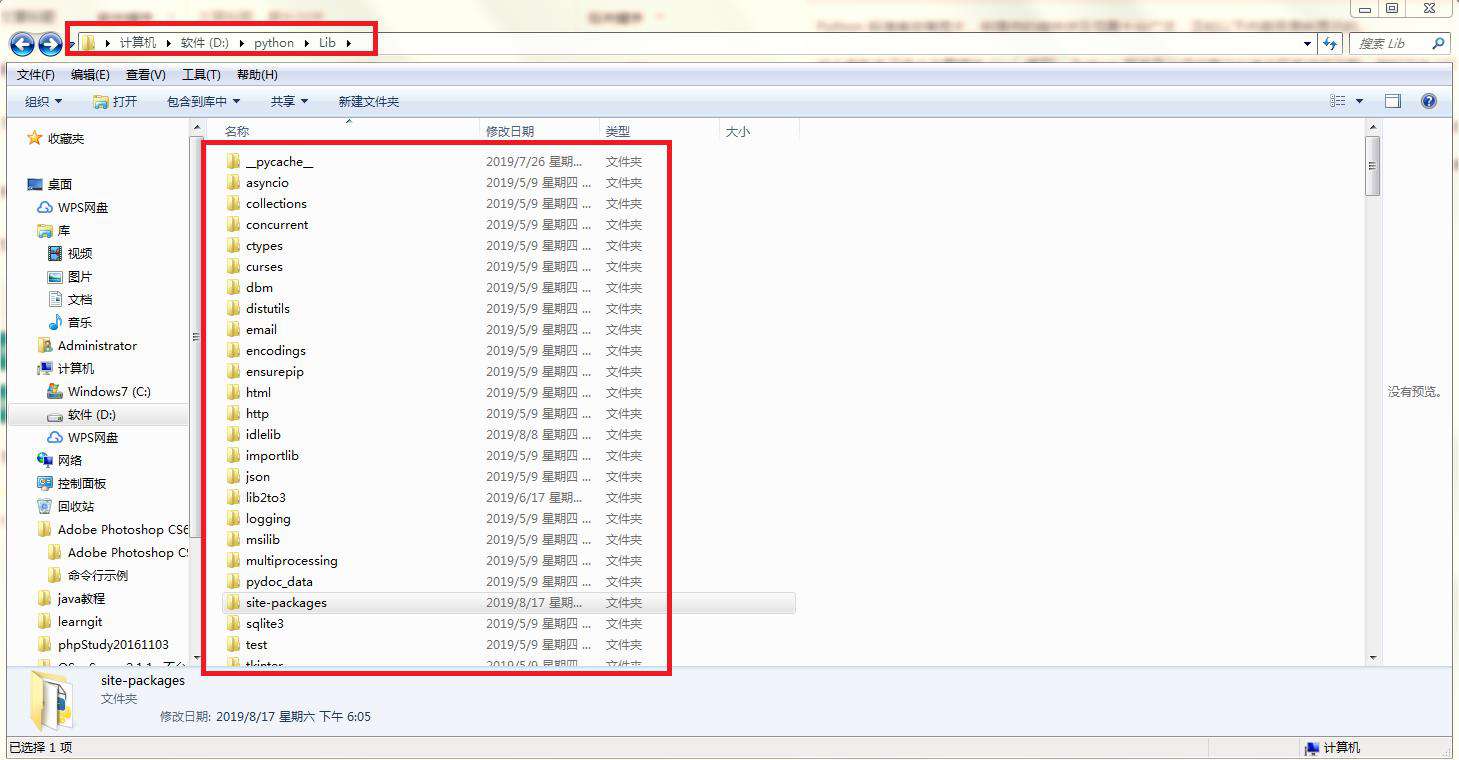Open the 网络 network icon
The height and width of the screenshot is (760, 1459).
(x=45, y=460)
